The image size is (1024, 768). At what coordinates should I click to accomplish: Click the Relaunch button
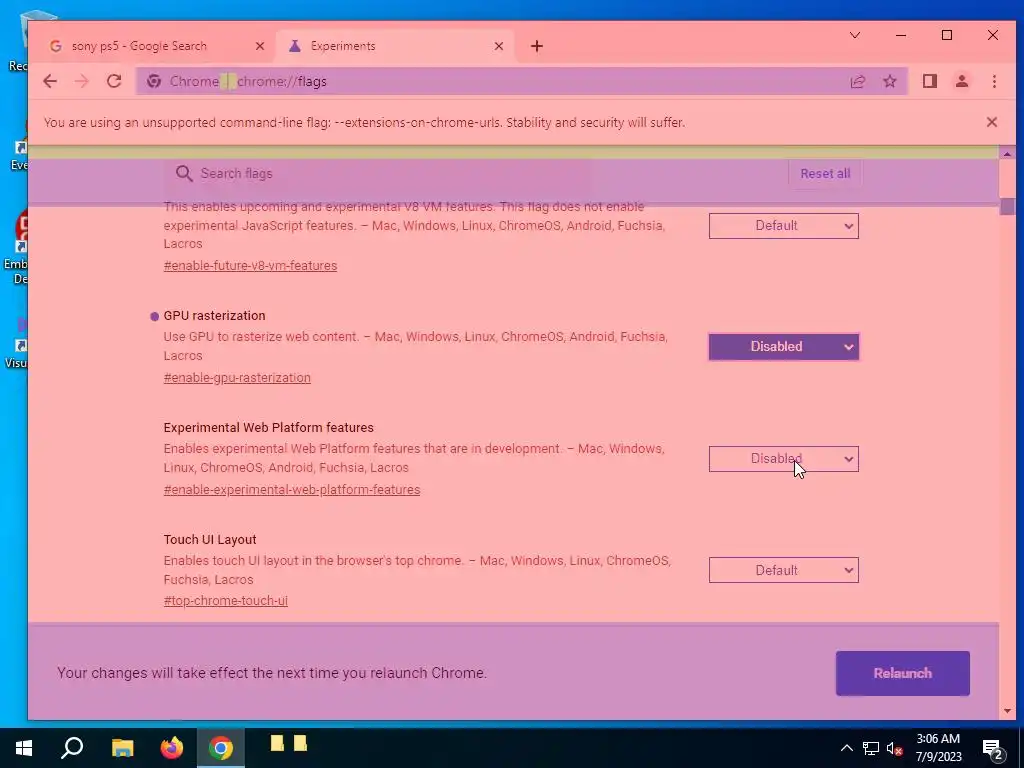pyautogui.click(x=903, y=673)
